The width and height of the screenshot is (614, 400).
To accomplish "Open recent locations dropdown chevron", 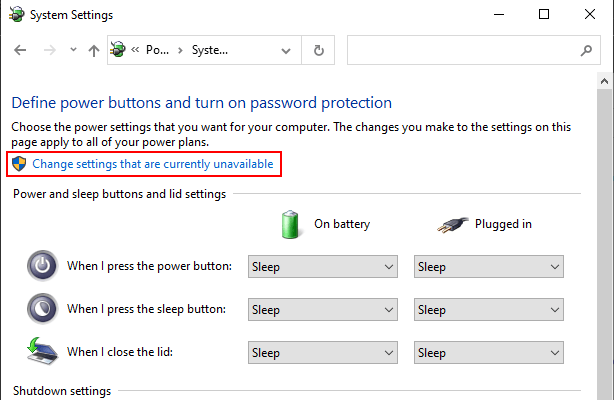I will click(x=73, y=50).
